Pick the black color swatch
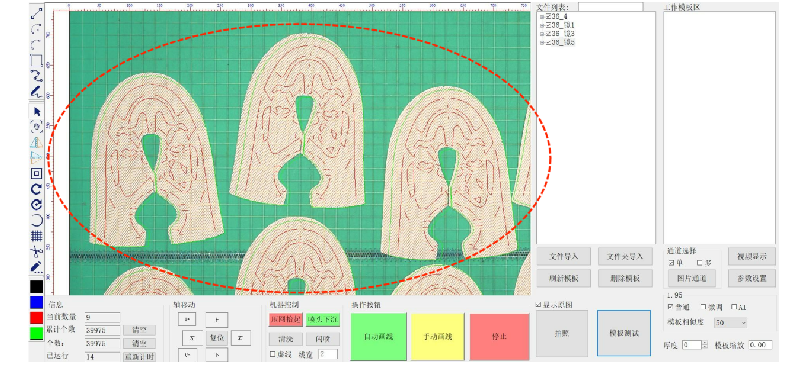788x371 pixels. click(36, 286)
